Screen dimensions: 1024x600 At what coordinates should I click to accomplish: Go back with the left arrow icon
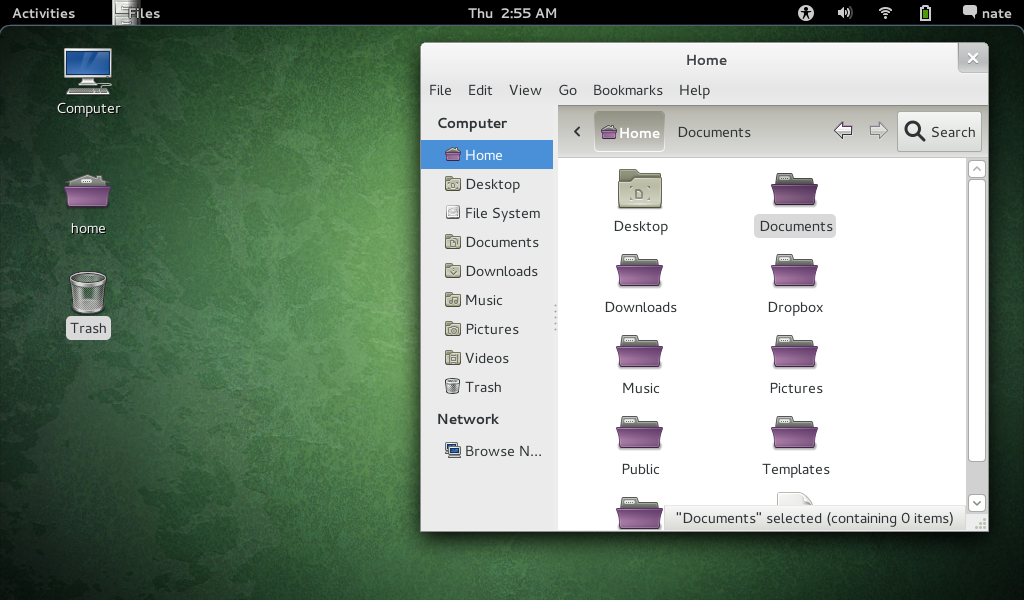click(x=843, y=131)
